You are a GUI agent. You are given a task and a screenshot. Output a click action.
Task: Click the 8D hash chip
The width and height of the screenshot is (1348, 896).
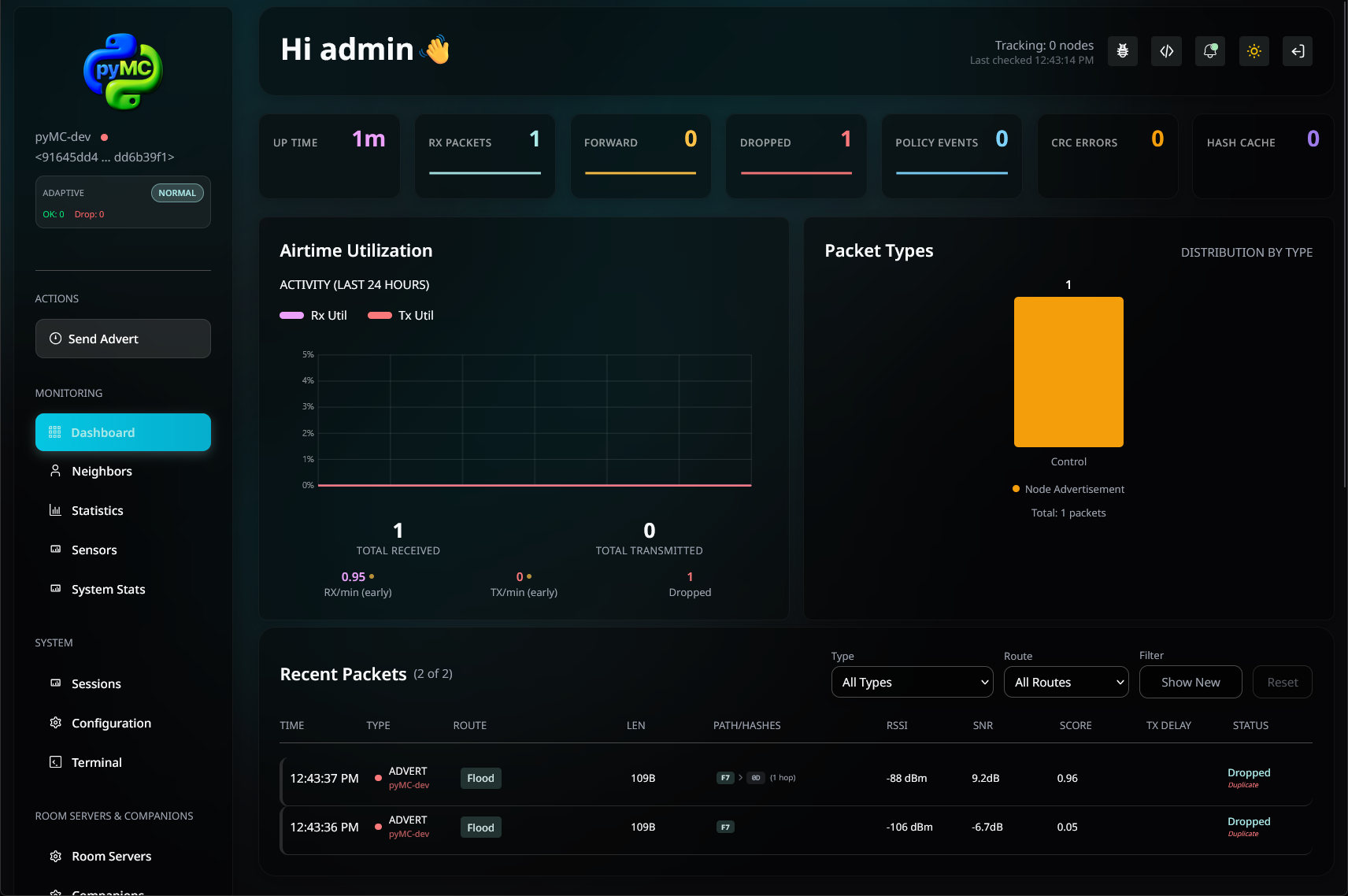pyautogui.click(x=756, y=778)
